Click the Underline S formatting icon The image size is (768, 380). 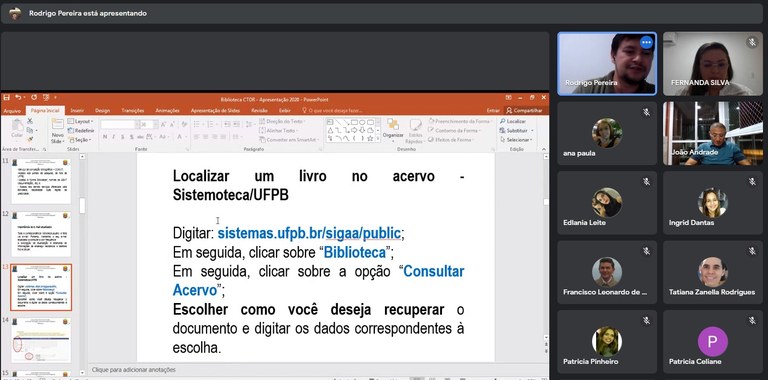point(122,137)
